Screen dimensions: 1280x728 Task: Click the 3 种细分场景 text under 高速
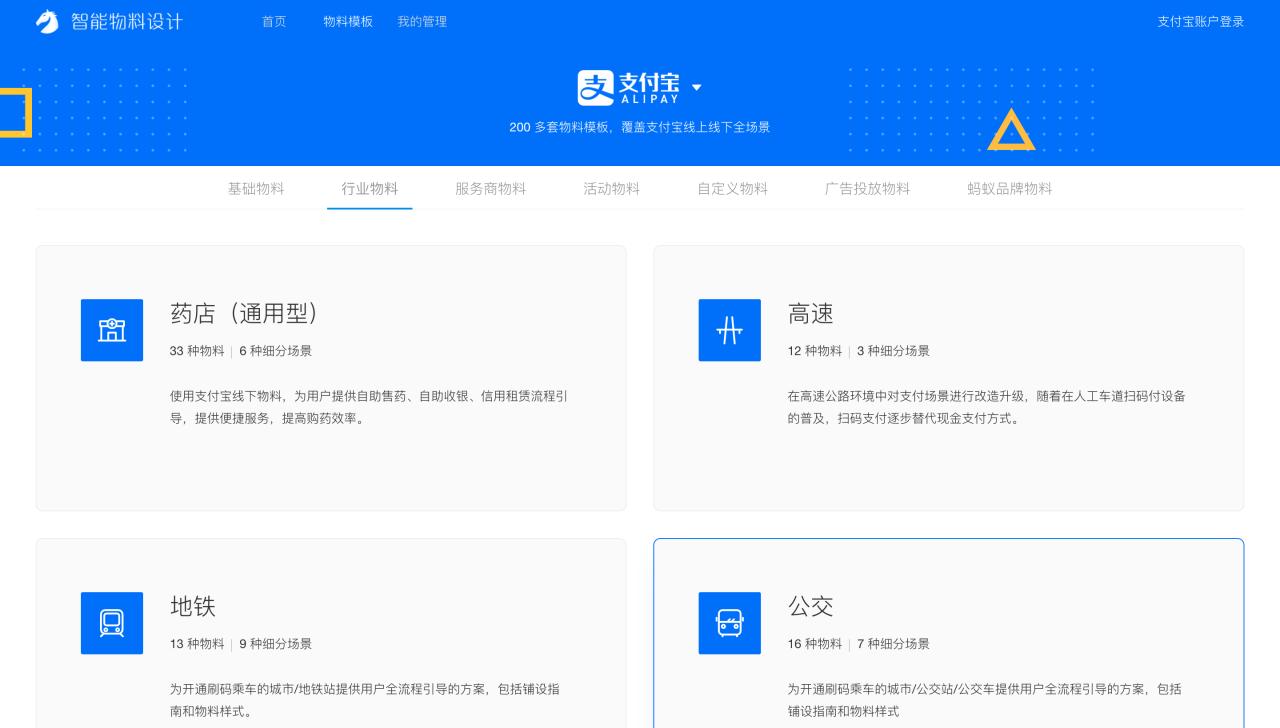tap(894, 351)
